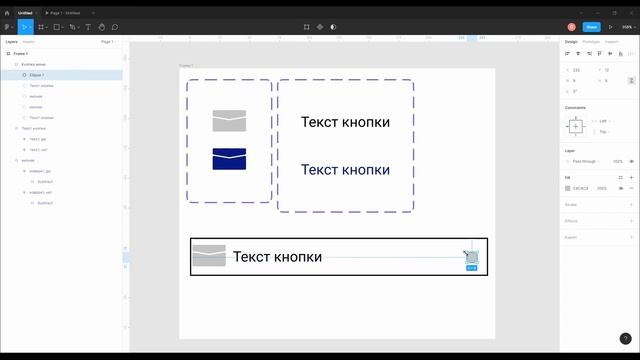Select the Move tool
The width and height of the screenshot is (640, 360).
pyautogui.click(x=24, y=27)
